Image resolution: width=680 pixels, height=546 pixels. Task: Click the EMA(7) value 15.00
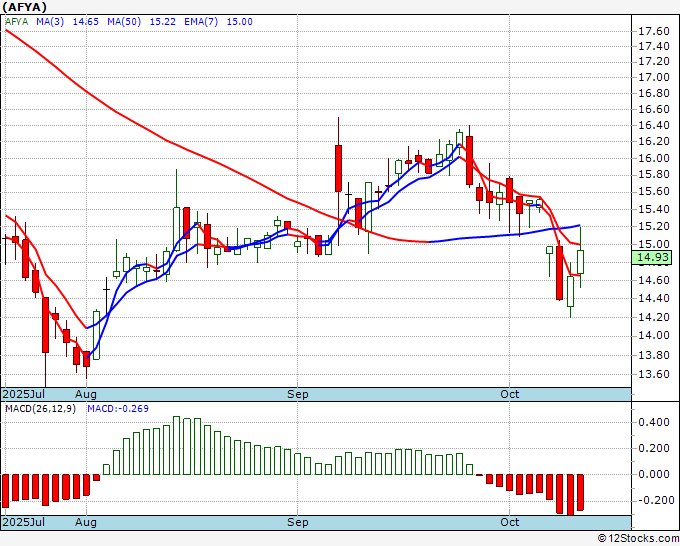tap(239, 22)
